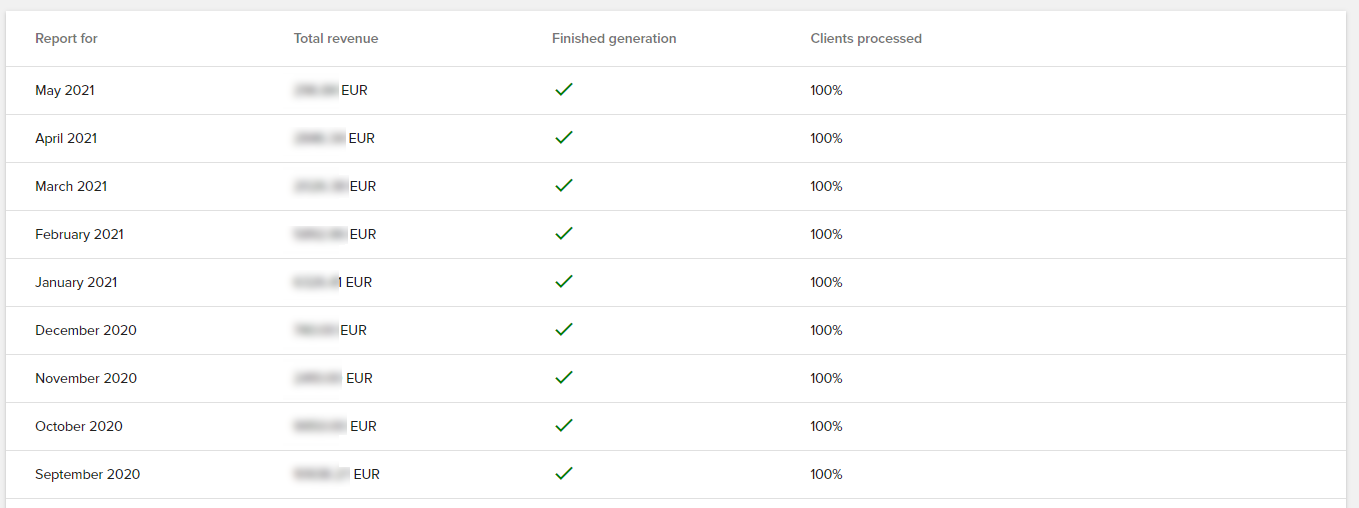Viewport: 1359px width, 508px height.
Task: Click the green checkmark for March 2021
Action: (x=563, y=186)
